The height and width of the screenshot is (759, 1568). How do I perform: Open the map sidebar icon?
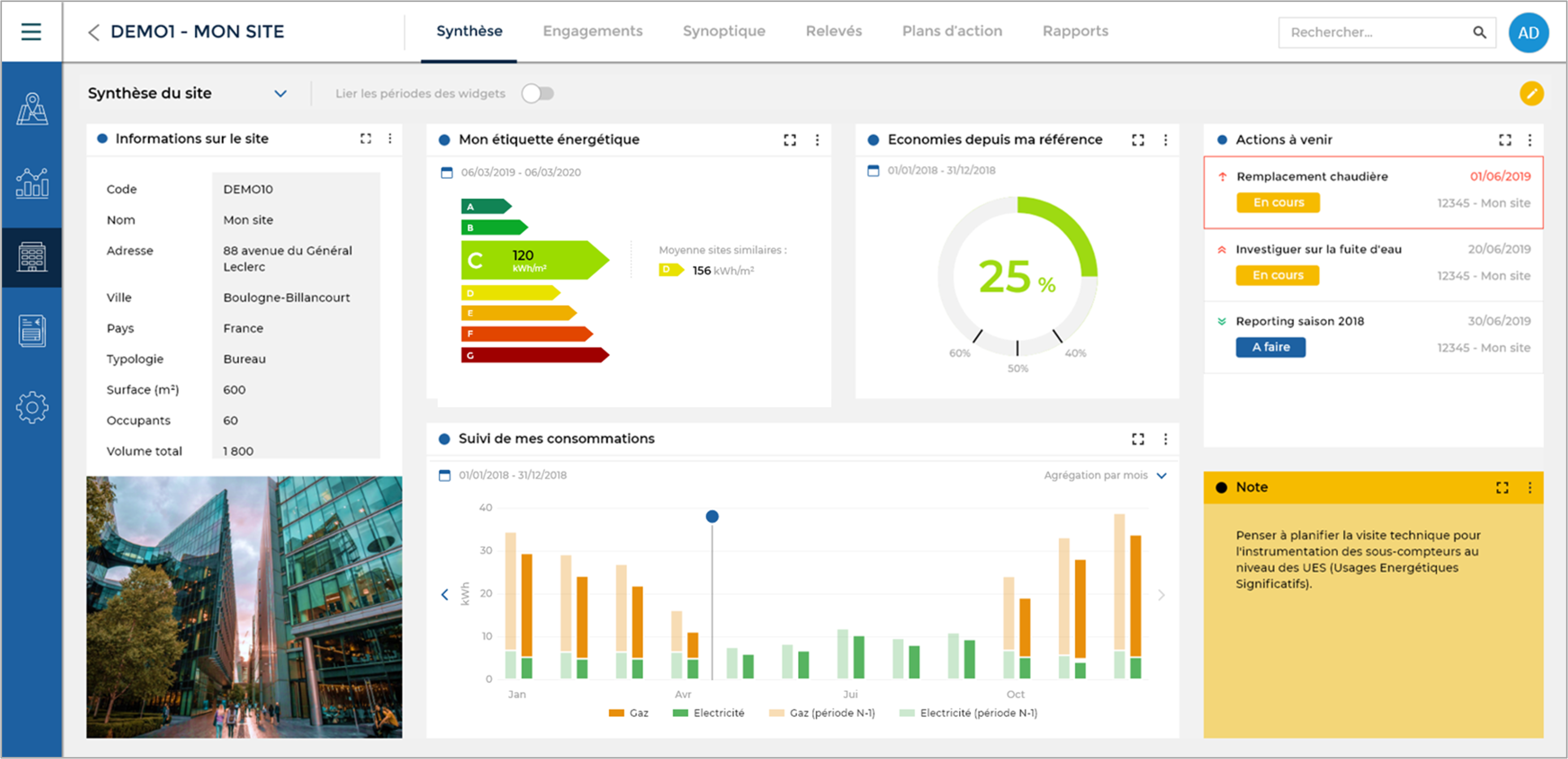[32, 109]
